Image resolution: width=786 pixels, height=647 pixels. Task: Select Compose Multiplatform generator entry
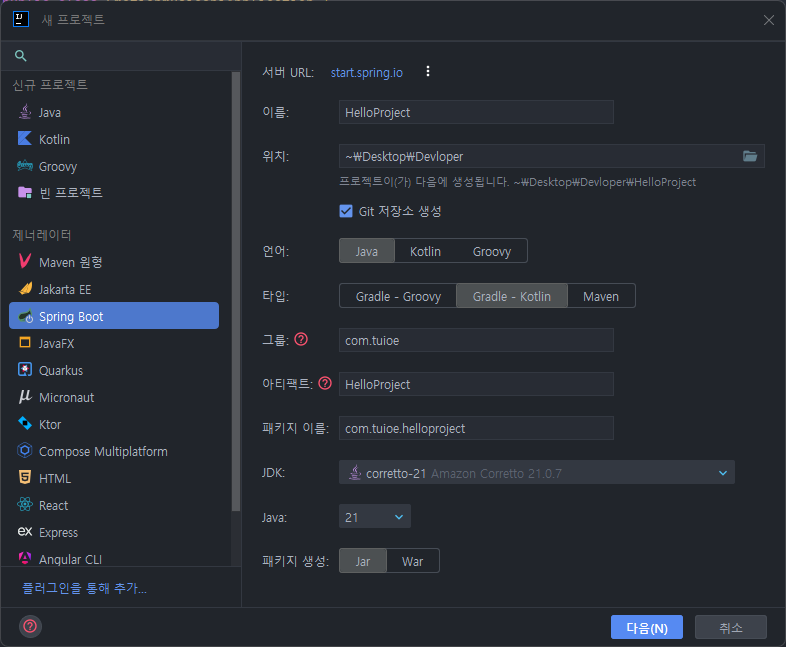[114, 451]
